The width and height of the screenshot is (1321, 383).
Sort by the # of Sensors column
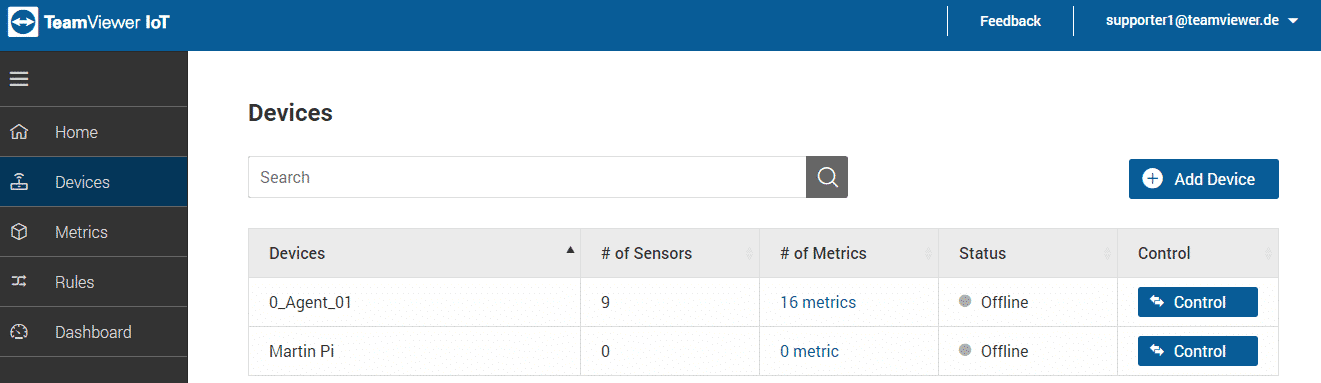point(670,253)
